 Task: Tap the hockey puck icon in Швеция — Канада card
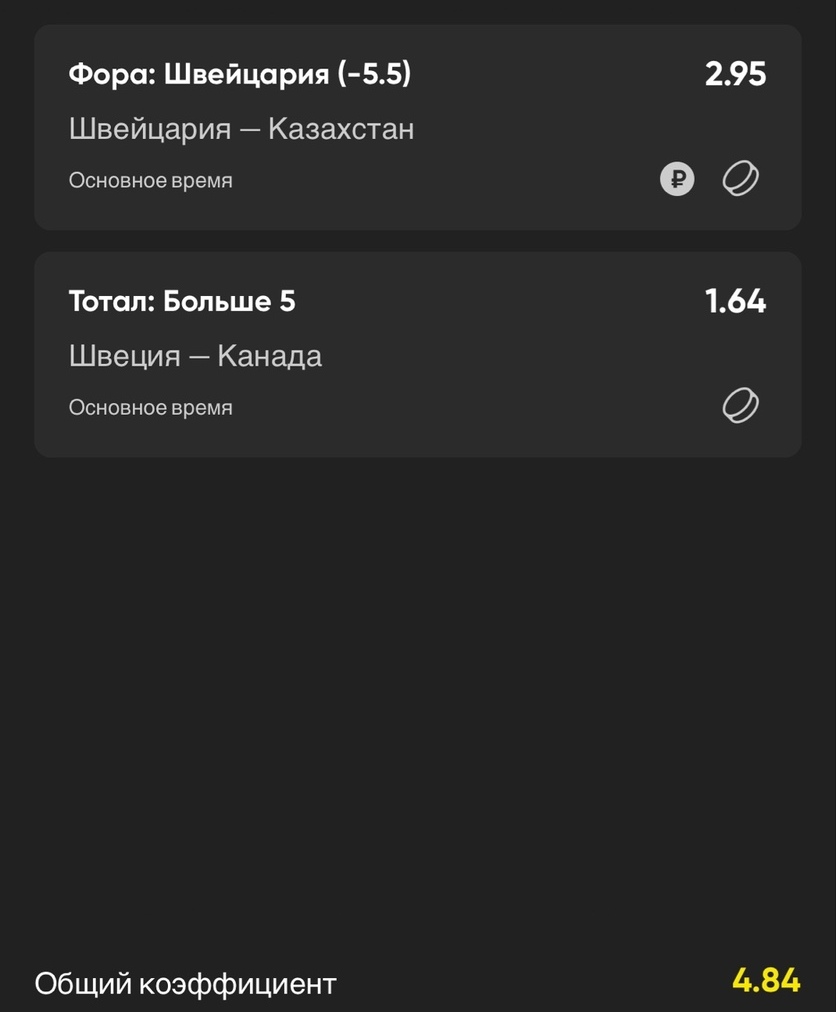click(740, 406)
